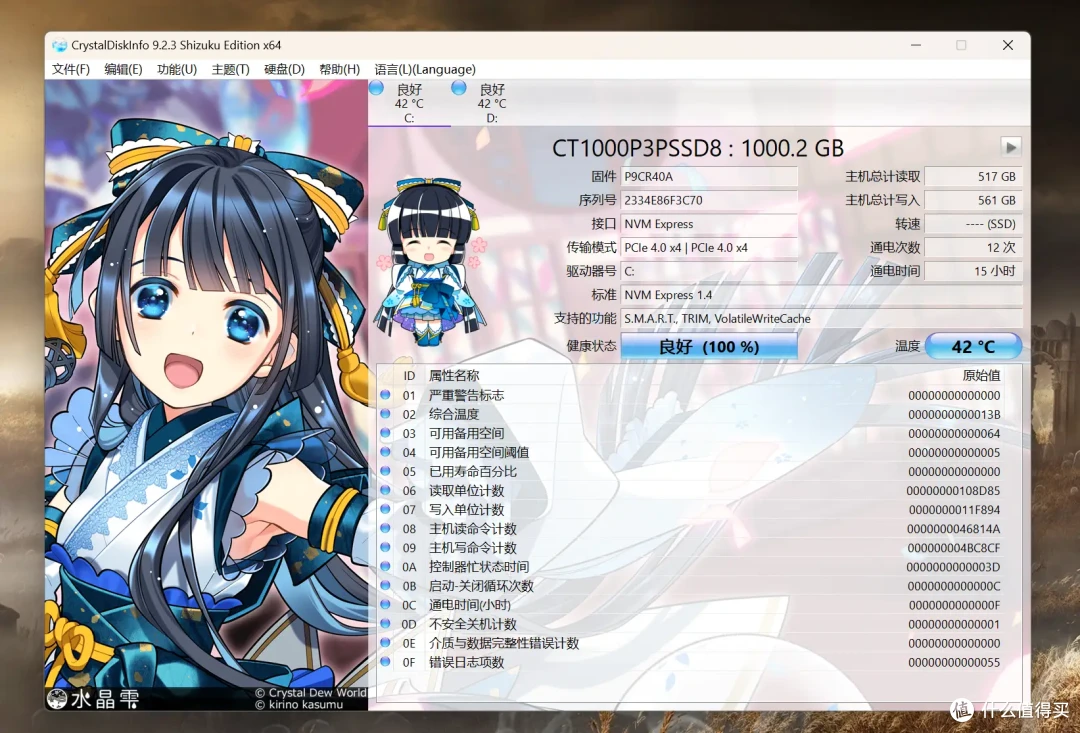Open the 语言(L)(Language) menu
The image size is (1080, 733).
(x=425, y=69)
